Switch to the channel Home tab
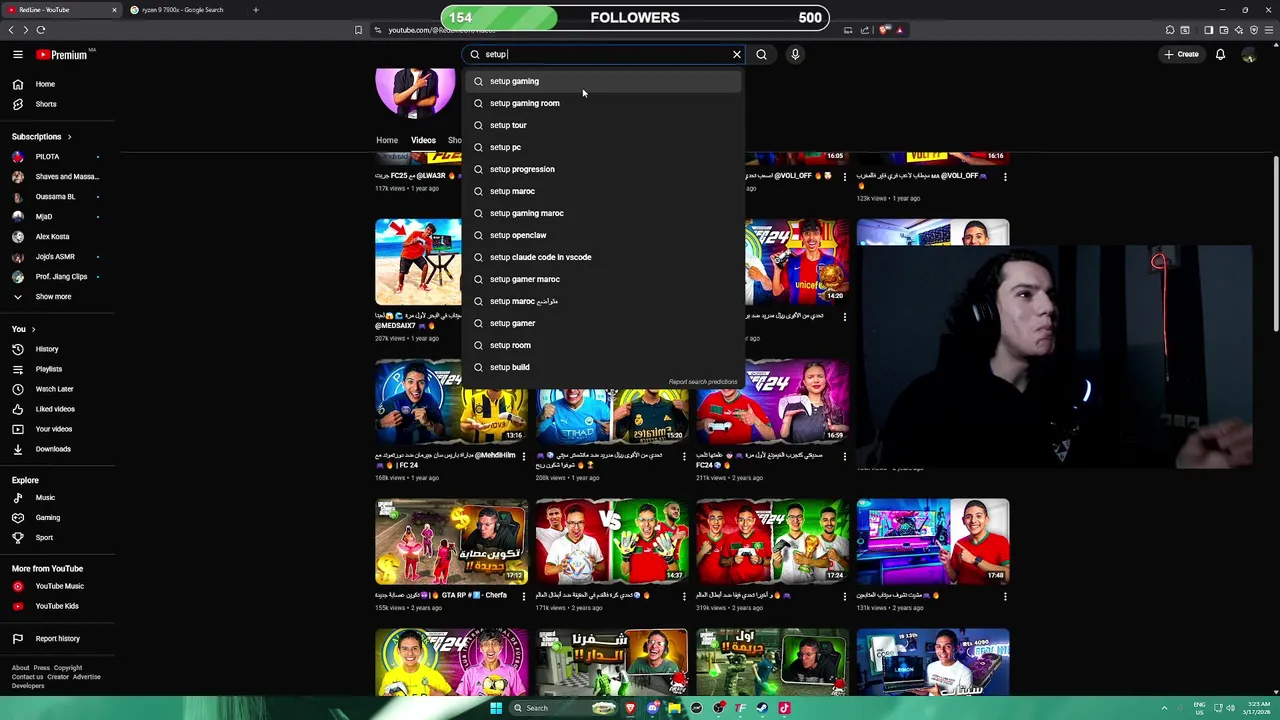 tap(387, 140)
